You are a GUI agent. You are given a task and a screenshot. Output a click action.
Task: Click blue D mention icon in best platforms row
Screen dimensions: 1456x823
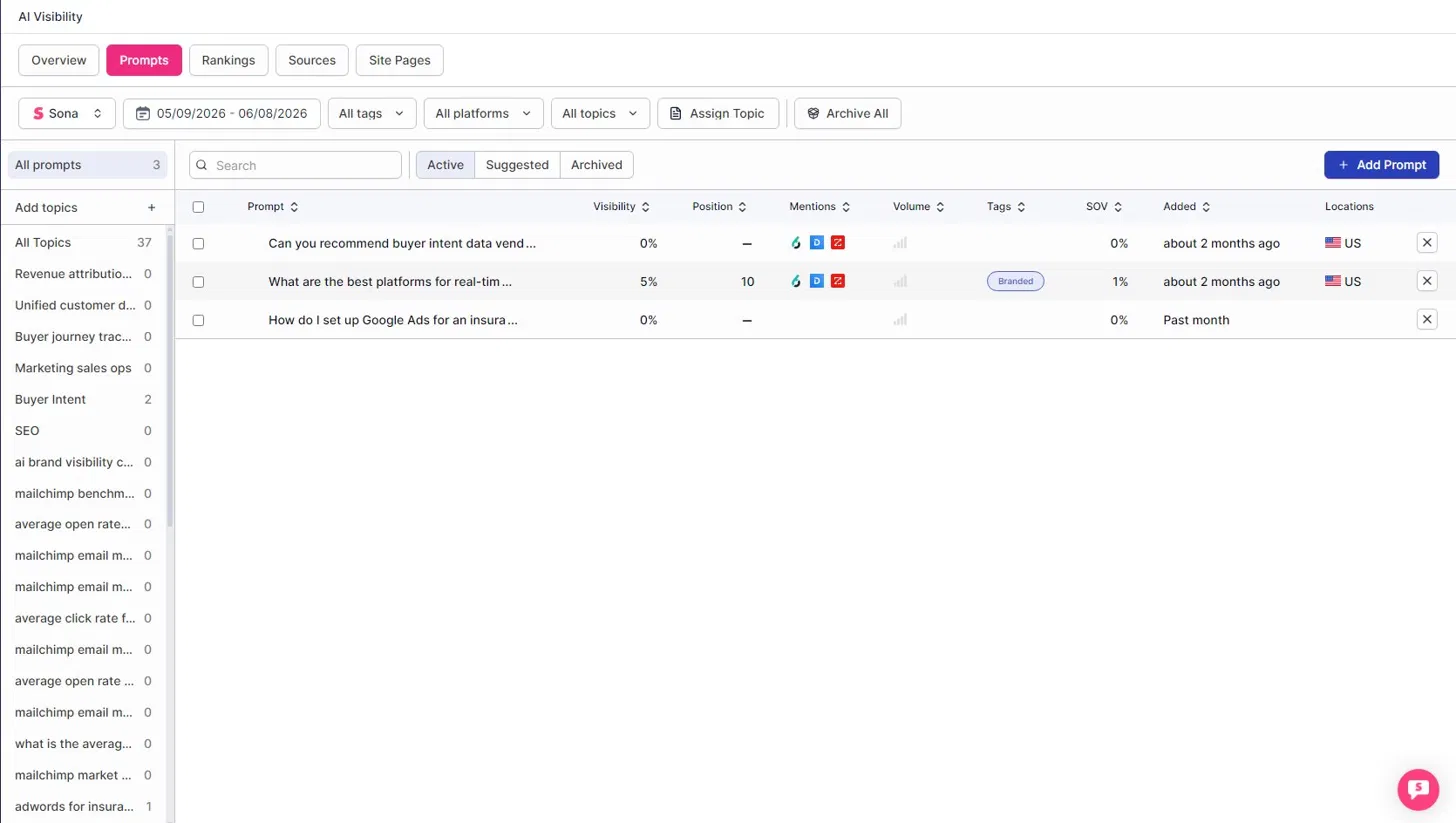(x=817, y=281)
